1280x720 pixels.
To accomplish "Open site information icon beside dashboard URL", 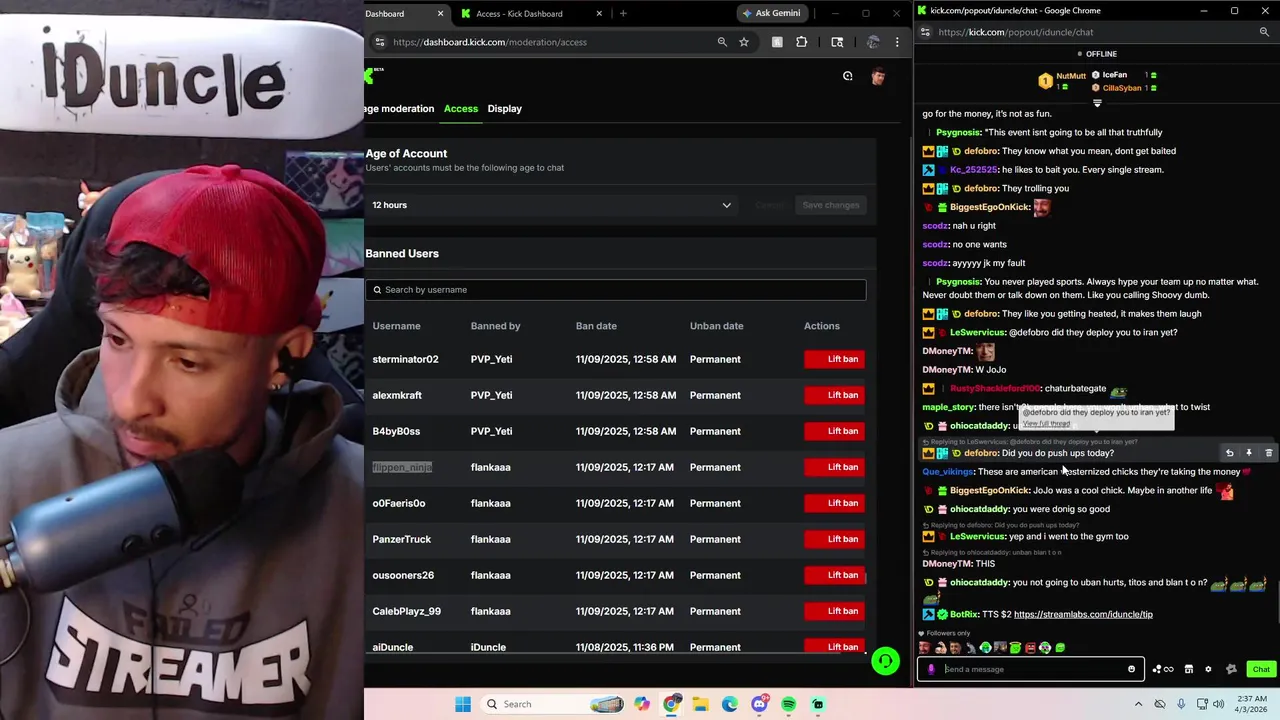I will pyautogui.click(x=379, y=42).
